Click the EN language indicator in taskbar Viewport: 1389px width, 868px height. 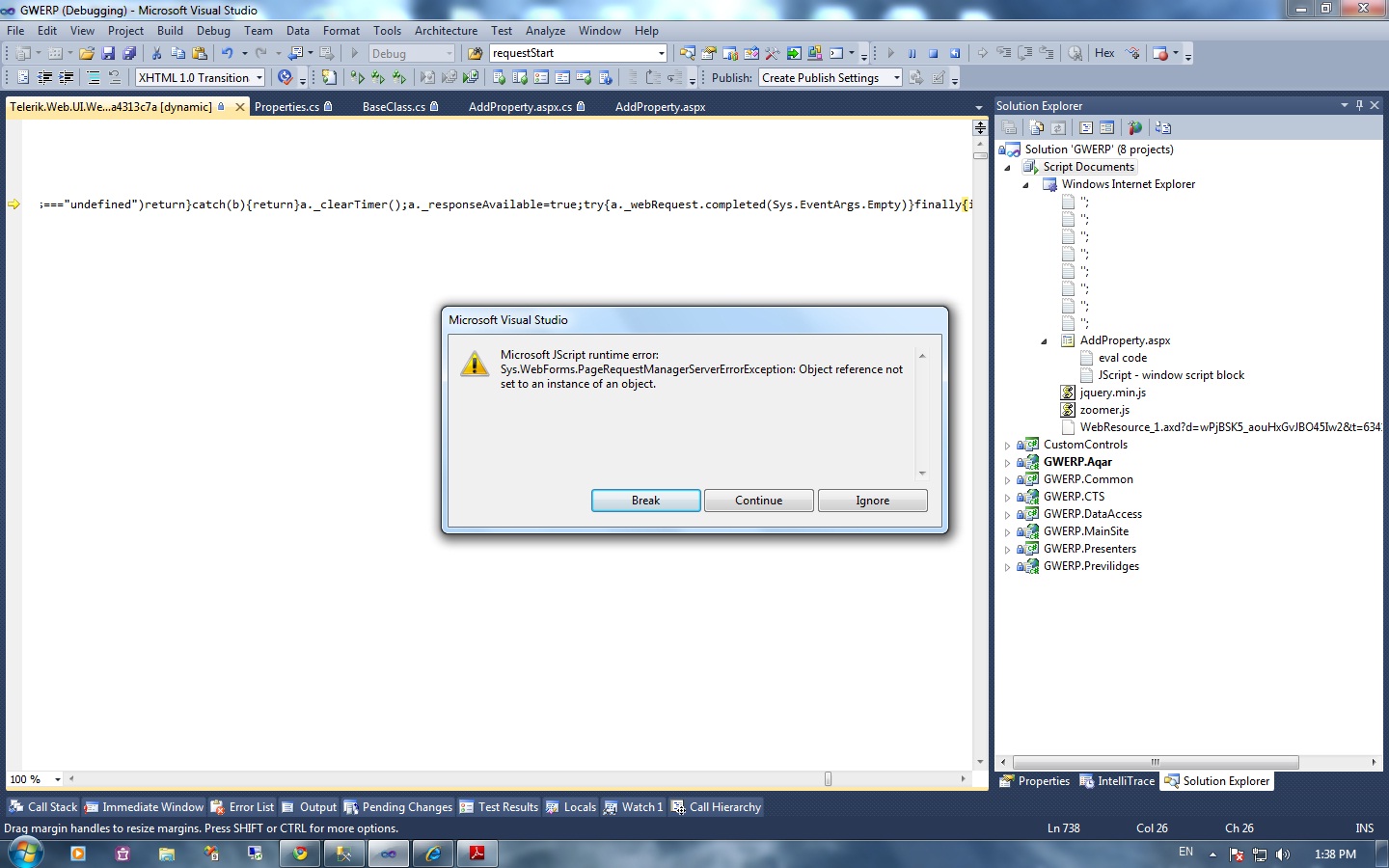click(1185, 853)
